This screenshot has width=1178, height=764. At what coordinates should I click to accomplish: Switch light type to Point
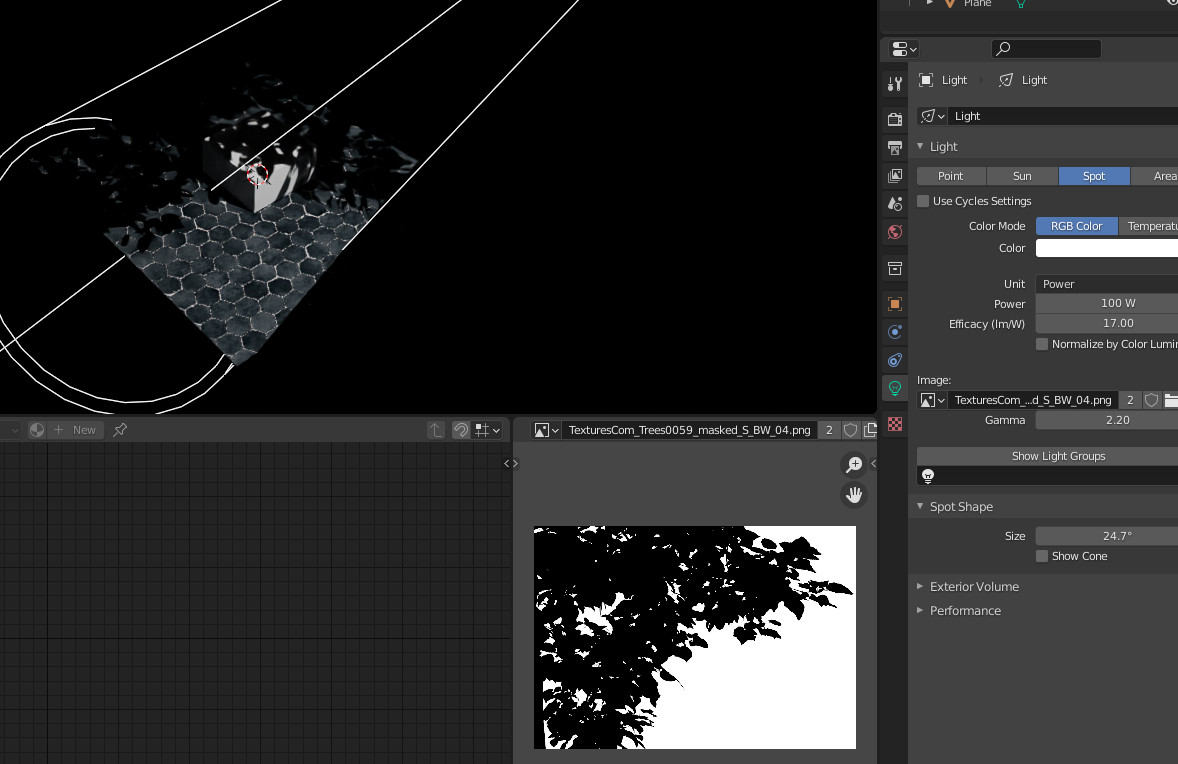(x=950, y=176)
